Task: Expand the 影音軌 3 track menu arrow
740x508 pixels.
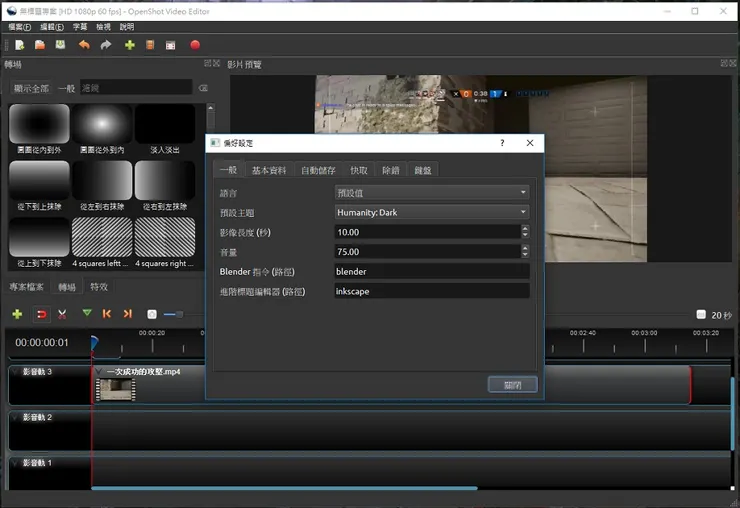Action: click(x=15, y=372)
